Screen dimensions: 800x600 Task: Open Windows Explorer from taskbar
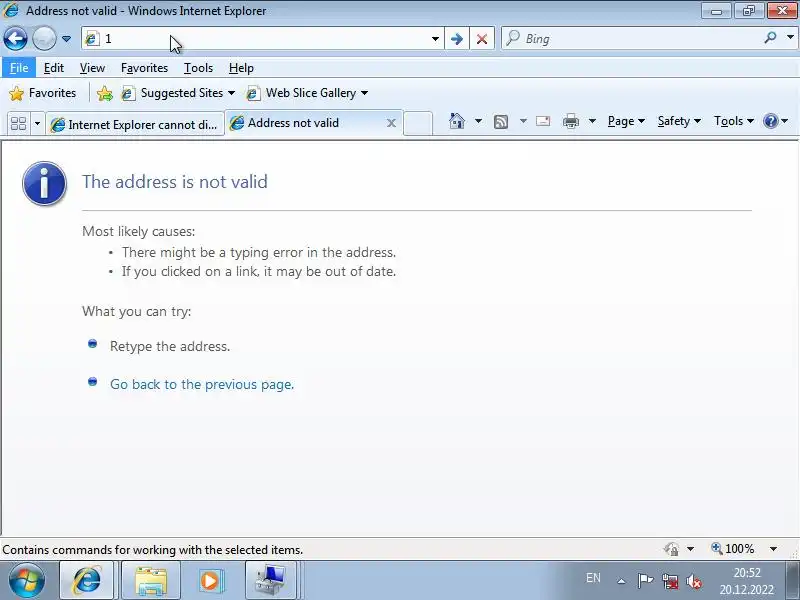[x=151, y=581]
